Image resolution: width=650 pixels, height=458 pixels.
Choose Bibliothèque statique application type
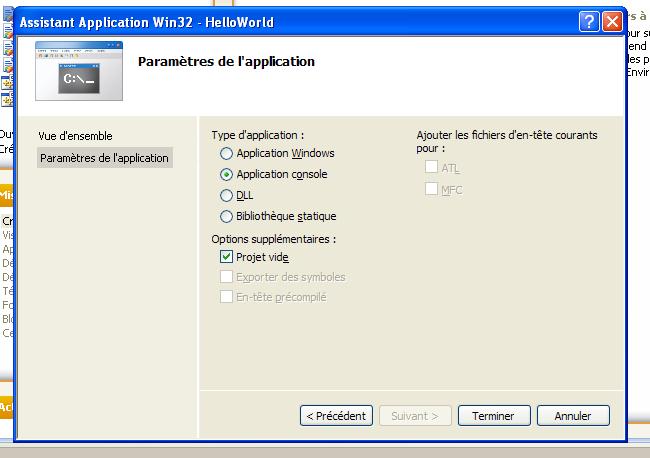click(x=227, y=217)
